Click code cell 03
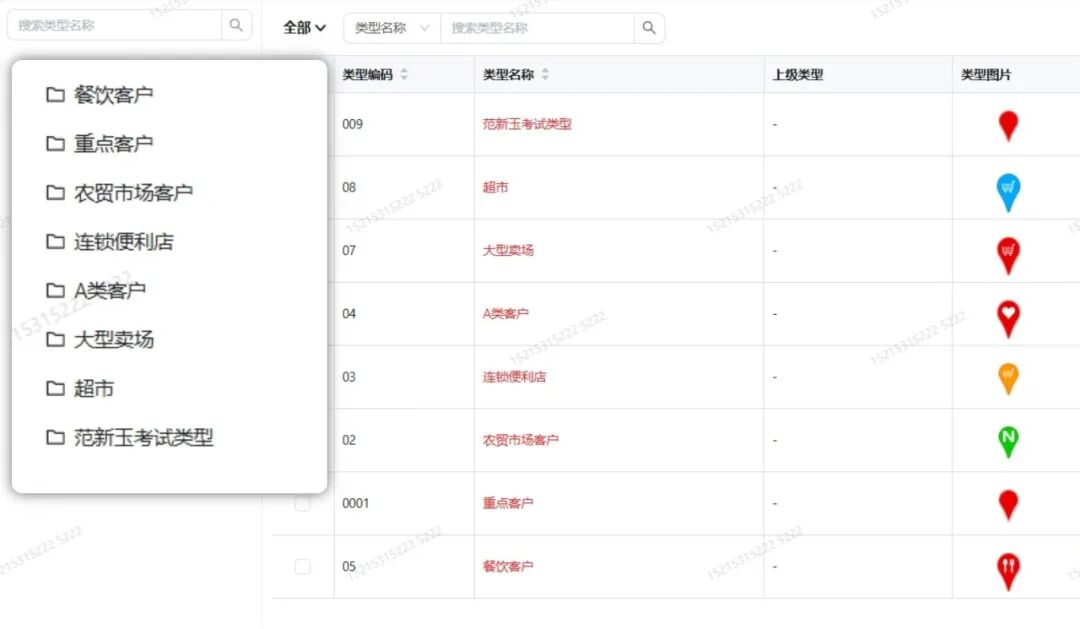 349,378
